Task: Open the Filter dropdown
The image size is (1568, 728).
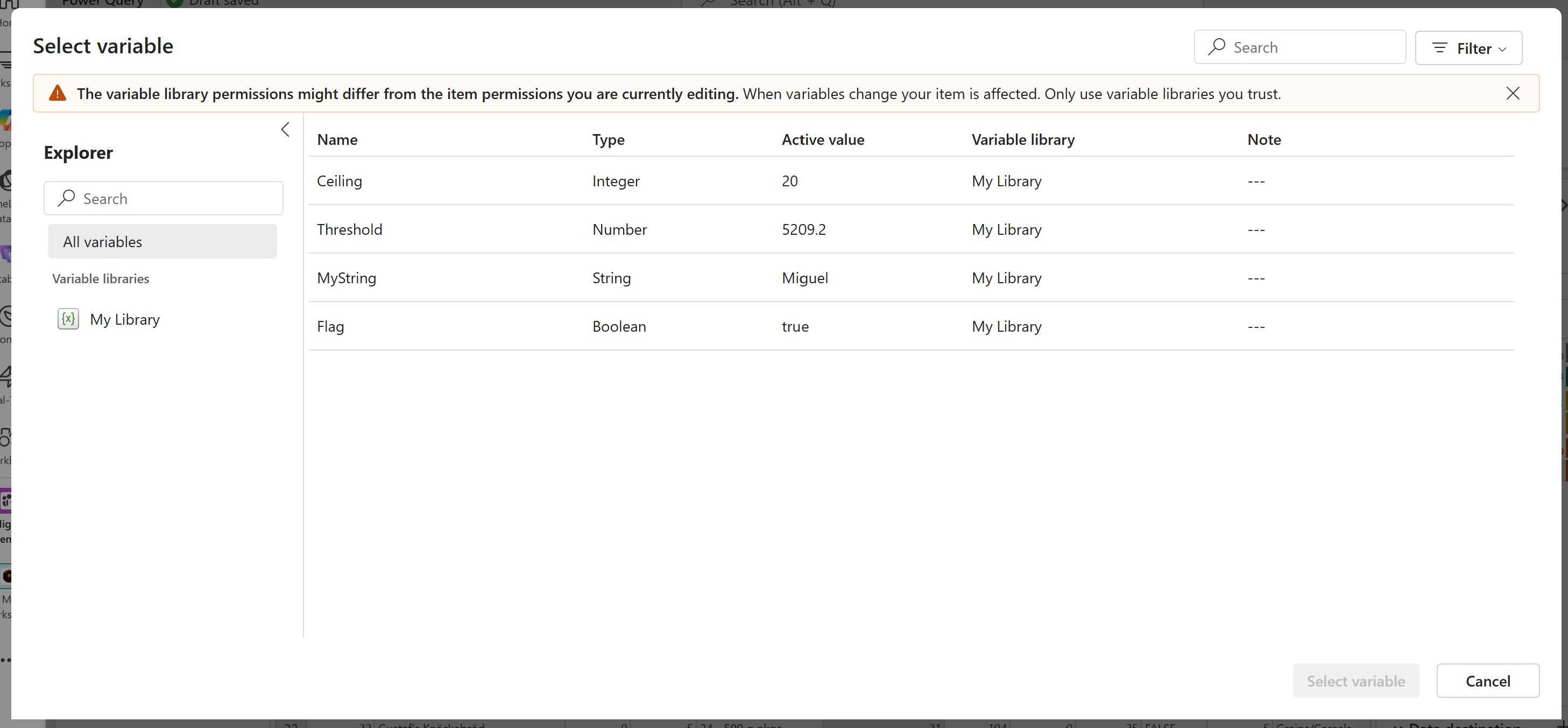Action: point(1468,48)
